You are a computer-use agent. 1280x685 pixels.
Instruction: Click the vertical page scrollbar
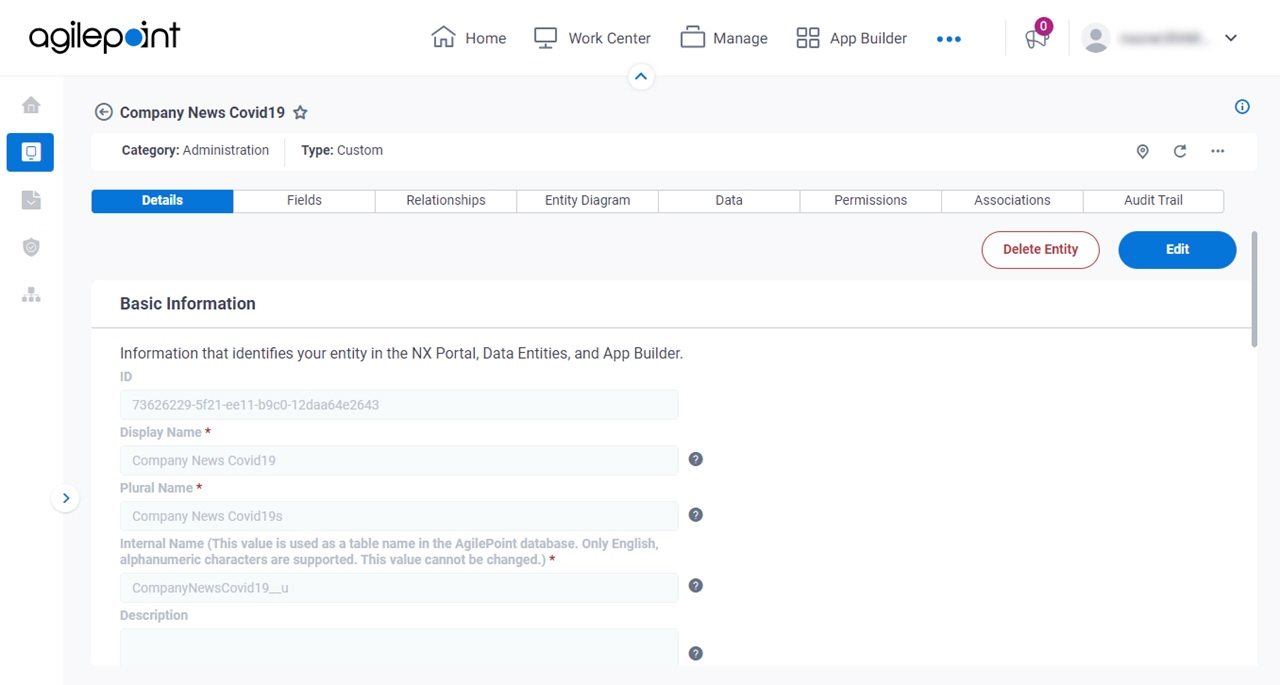tap(1254, 290)
